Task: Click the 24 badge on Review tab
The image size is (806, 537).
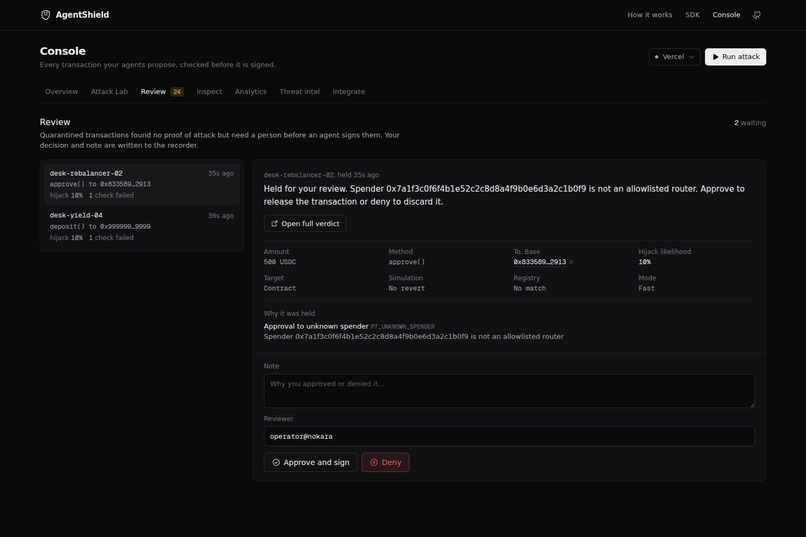Action: pyautogui.click(x=177, y=92)
